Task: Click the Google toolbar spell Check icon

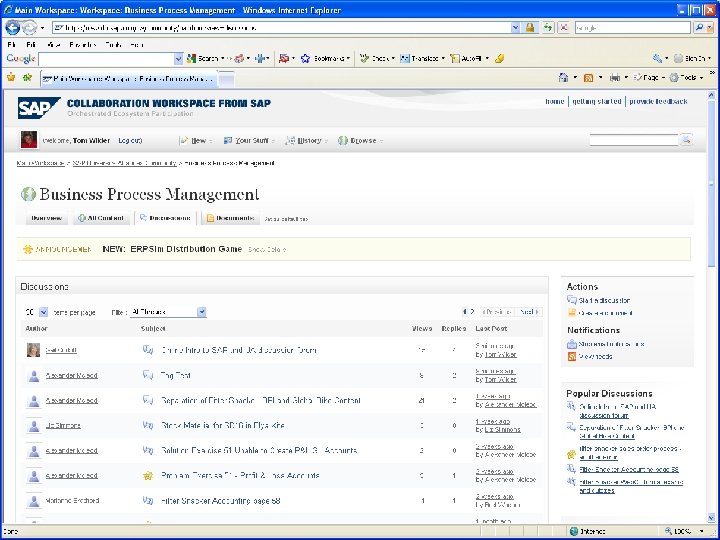Action: click(x=365, y=58)
